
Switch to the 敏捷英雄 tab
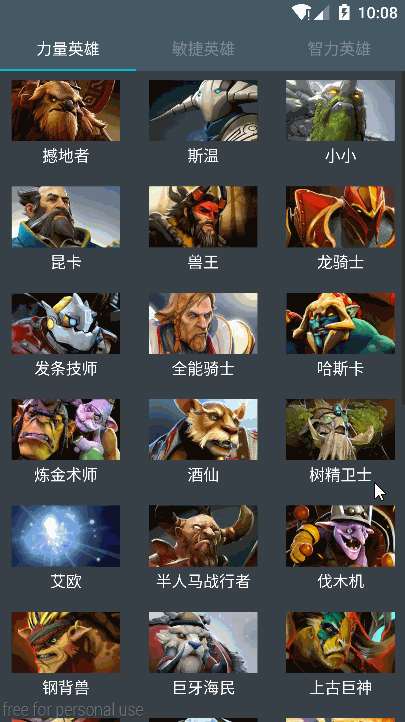[x=203, y=49]
